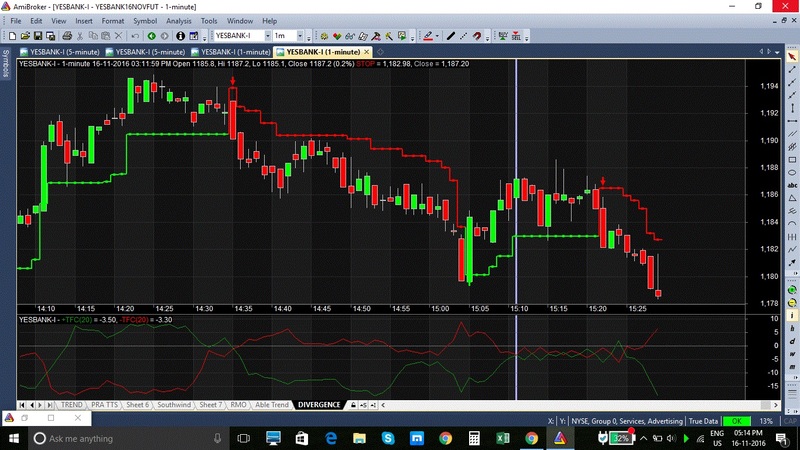Image resolution: width=800 pixels, height=450 pixels.
Task: Switch to intraday 'i' interval button
Action: point(792,315)
